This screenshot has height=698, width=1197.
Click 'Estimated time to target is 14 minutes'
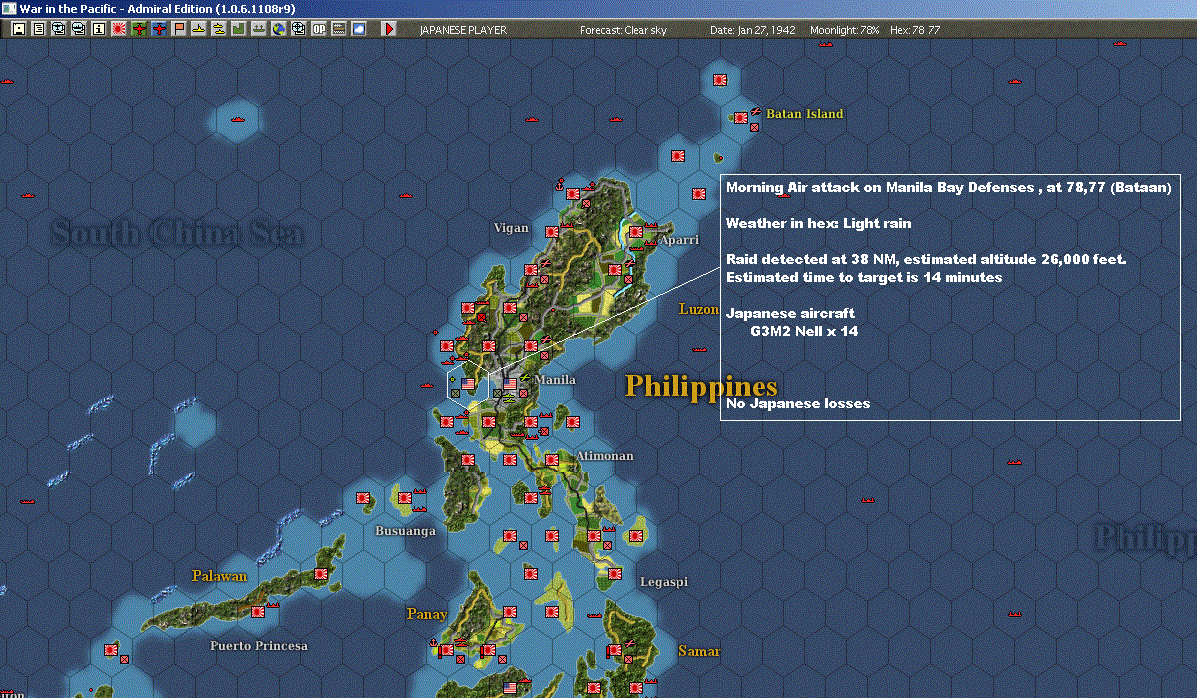[864, 277]
